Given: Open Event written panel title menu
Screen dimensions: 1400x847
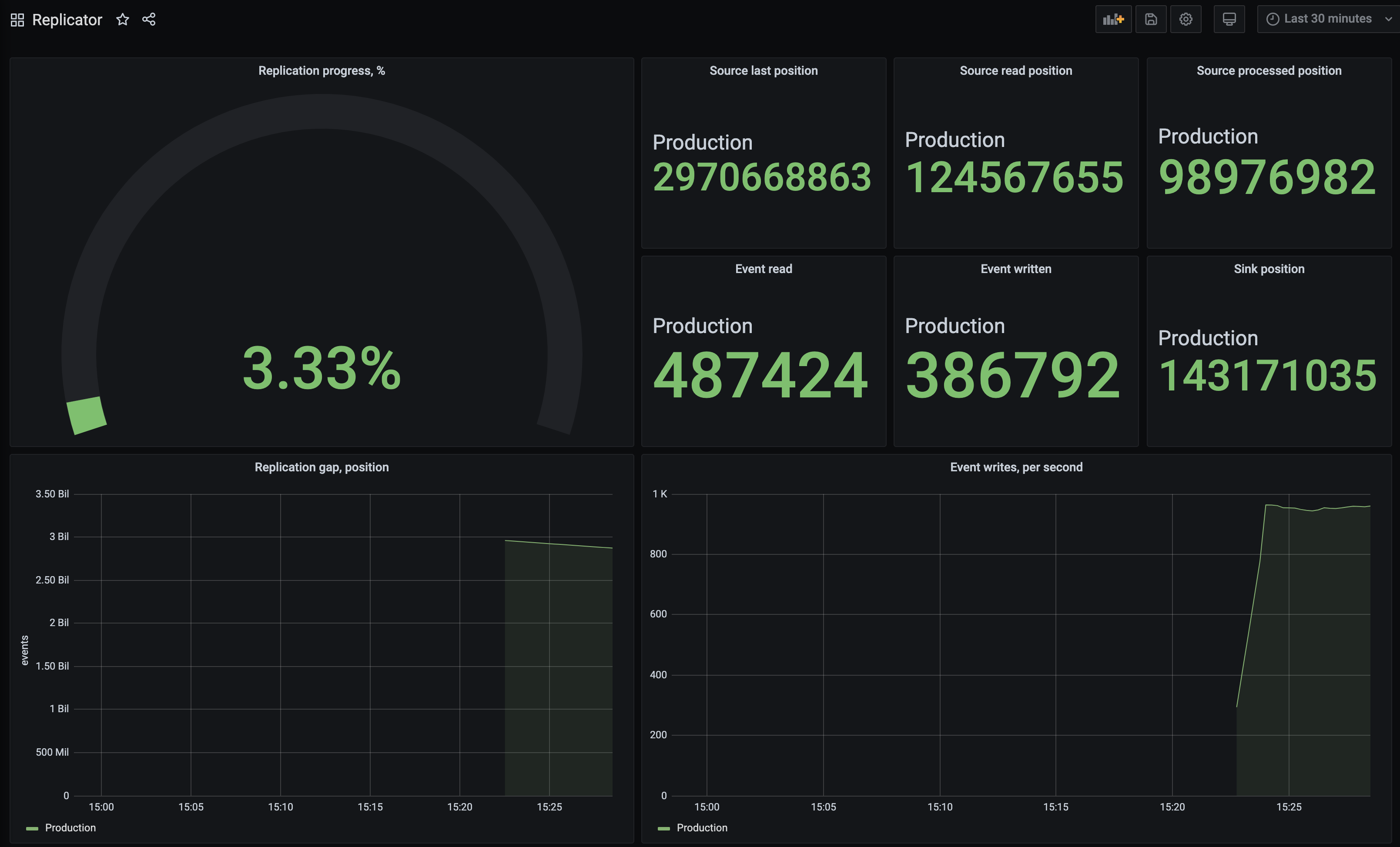Looking at the screenshot, I should (1016, 269).
